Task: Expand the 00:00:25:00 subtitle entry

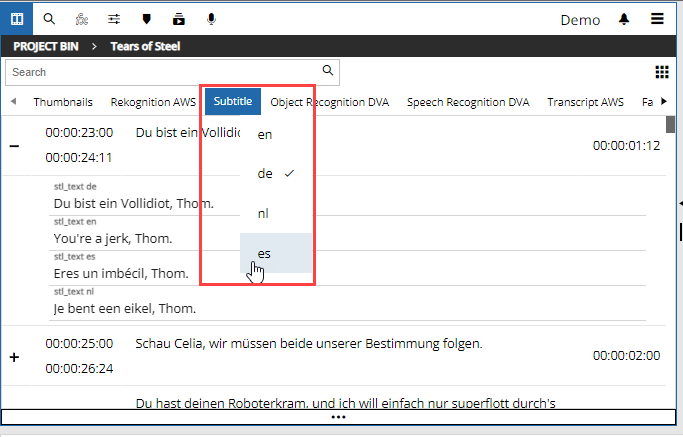Action: (x=14, y=356)
